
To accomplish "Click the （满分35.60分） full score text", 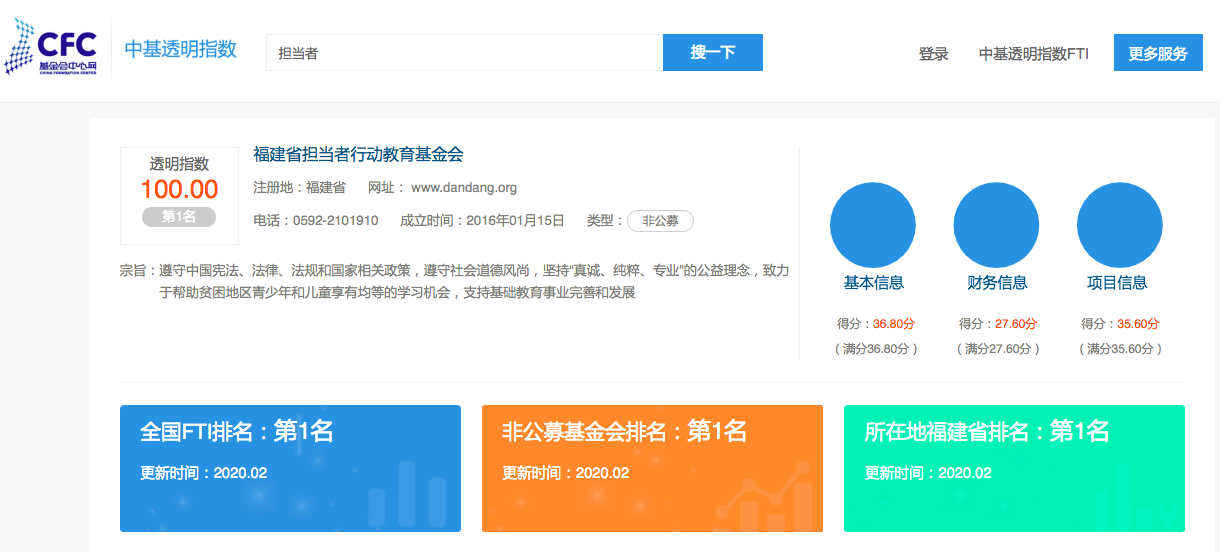I will [1121, 349].
